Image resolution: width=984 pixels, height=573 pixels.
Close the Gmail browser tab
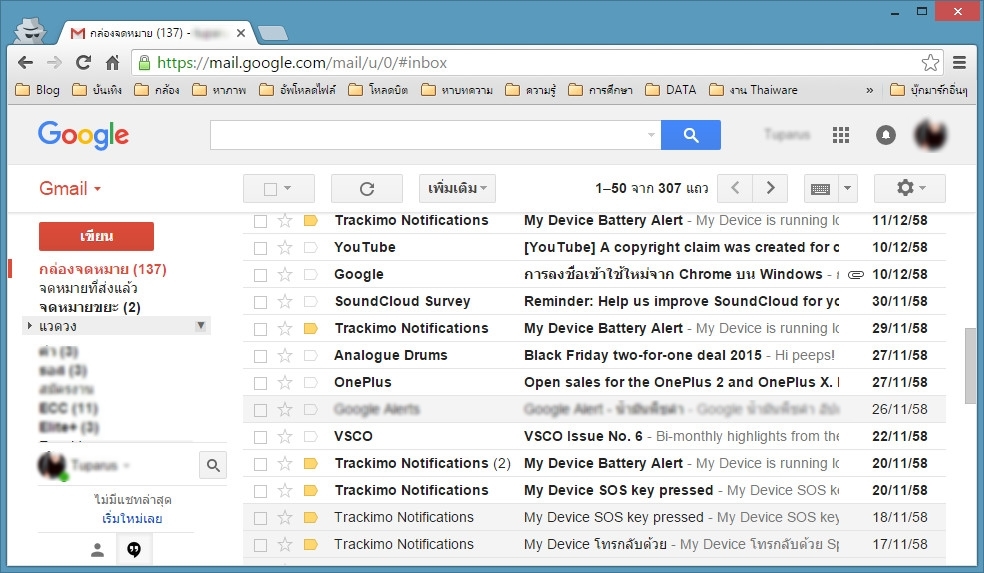click(x=241, y=33)
